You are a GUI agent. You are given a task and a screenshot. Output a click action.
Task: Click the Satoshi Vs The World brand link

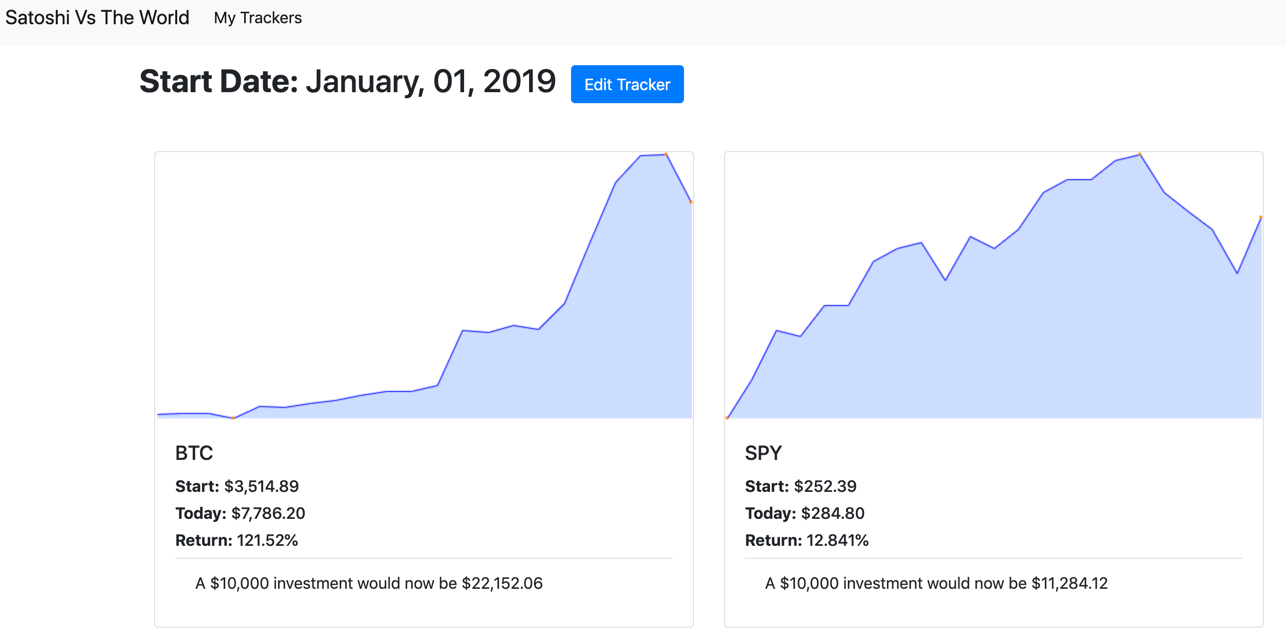(97, 18)
